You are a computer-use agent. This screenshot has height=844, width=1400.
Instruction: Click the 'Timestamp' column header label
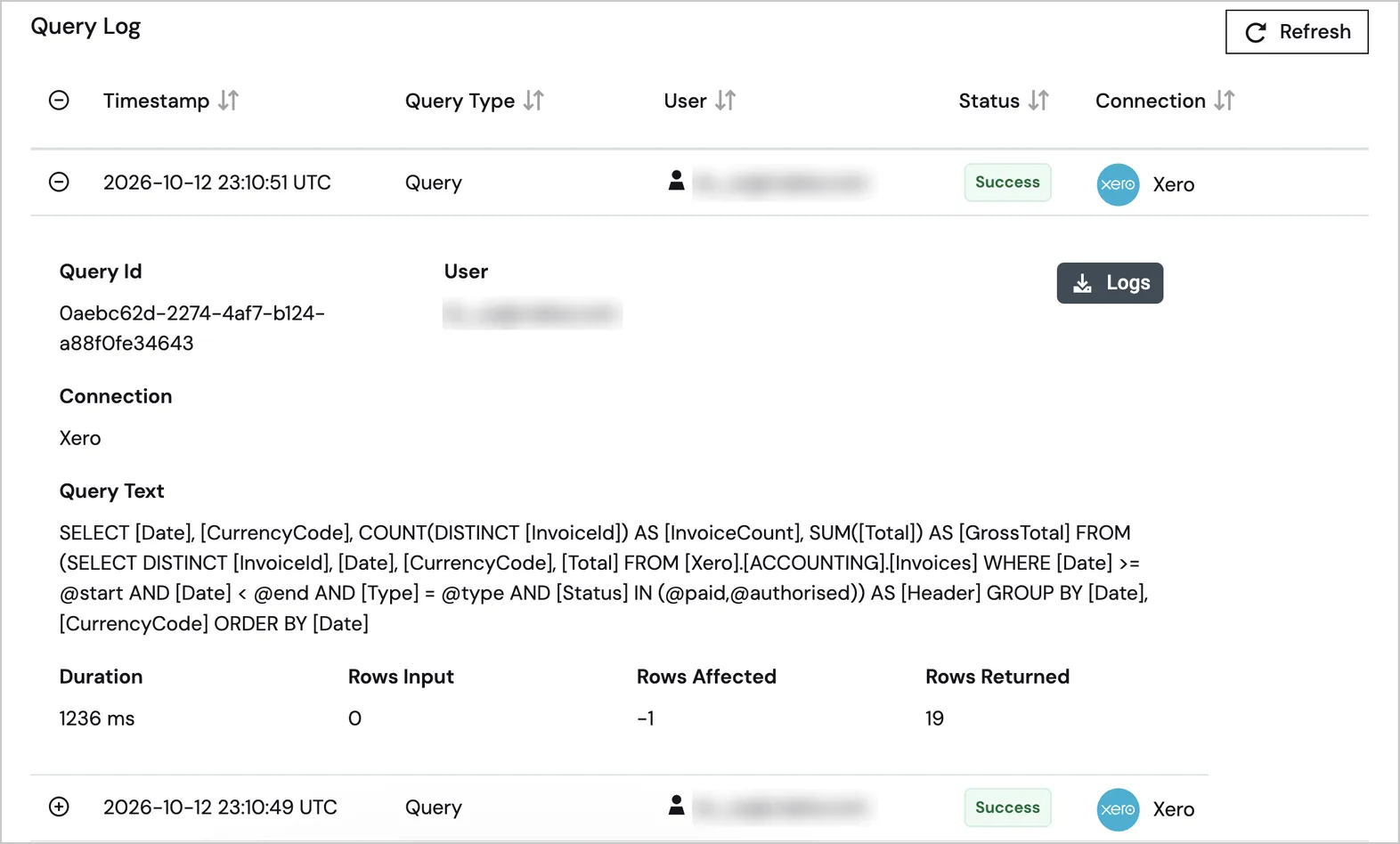coord(156,101)
